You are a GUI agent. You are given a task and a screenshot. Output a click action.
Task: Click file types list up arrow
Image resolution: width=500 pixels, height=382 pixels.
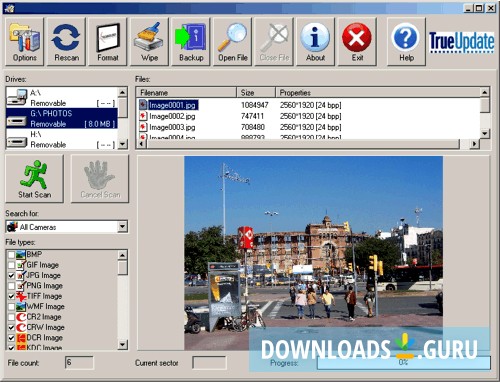coord(123,255)
